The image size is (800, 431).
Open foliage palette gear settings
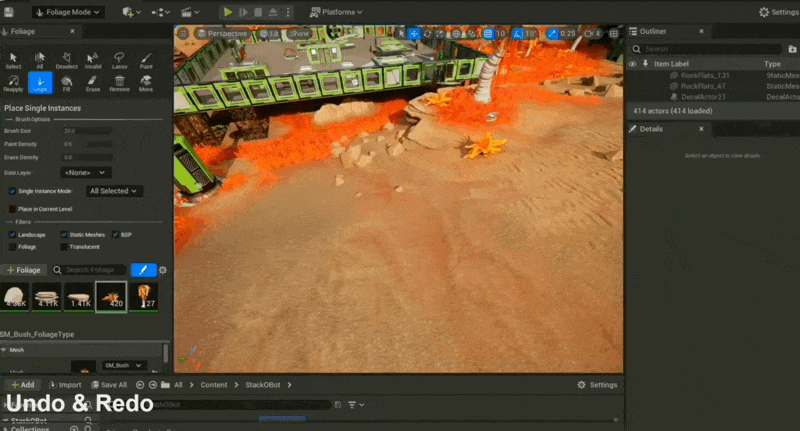tap(163, 270)
